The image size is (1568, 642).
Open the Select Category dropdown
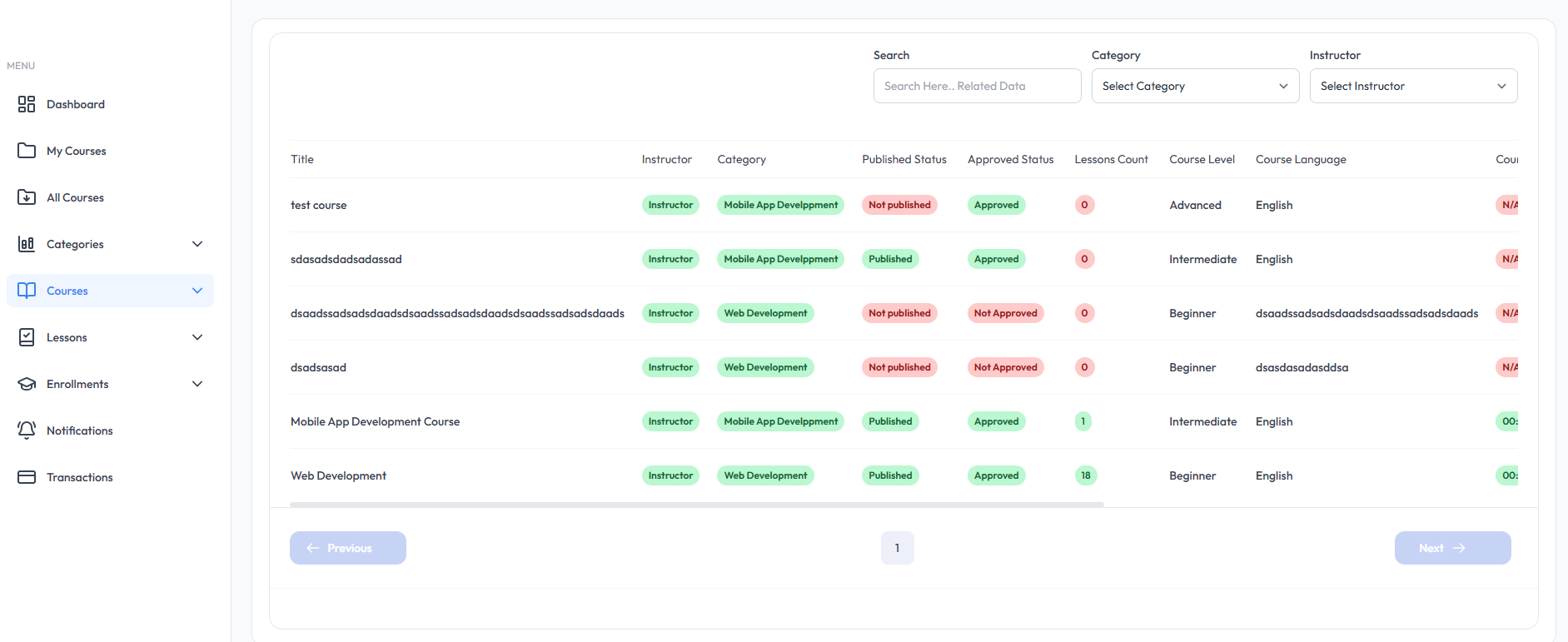click(x=1195, y=86)
